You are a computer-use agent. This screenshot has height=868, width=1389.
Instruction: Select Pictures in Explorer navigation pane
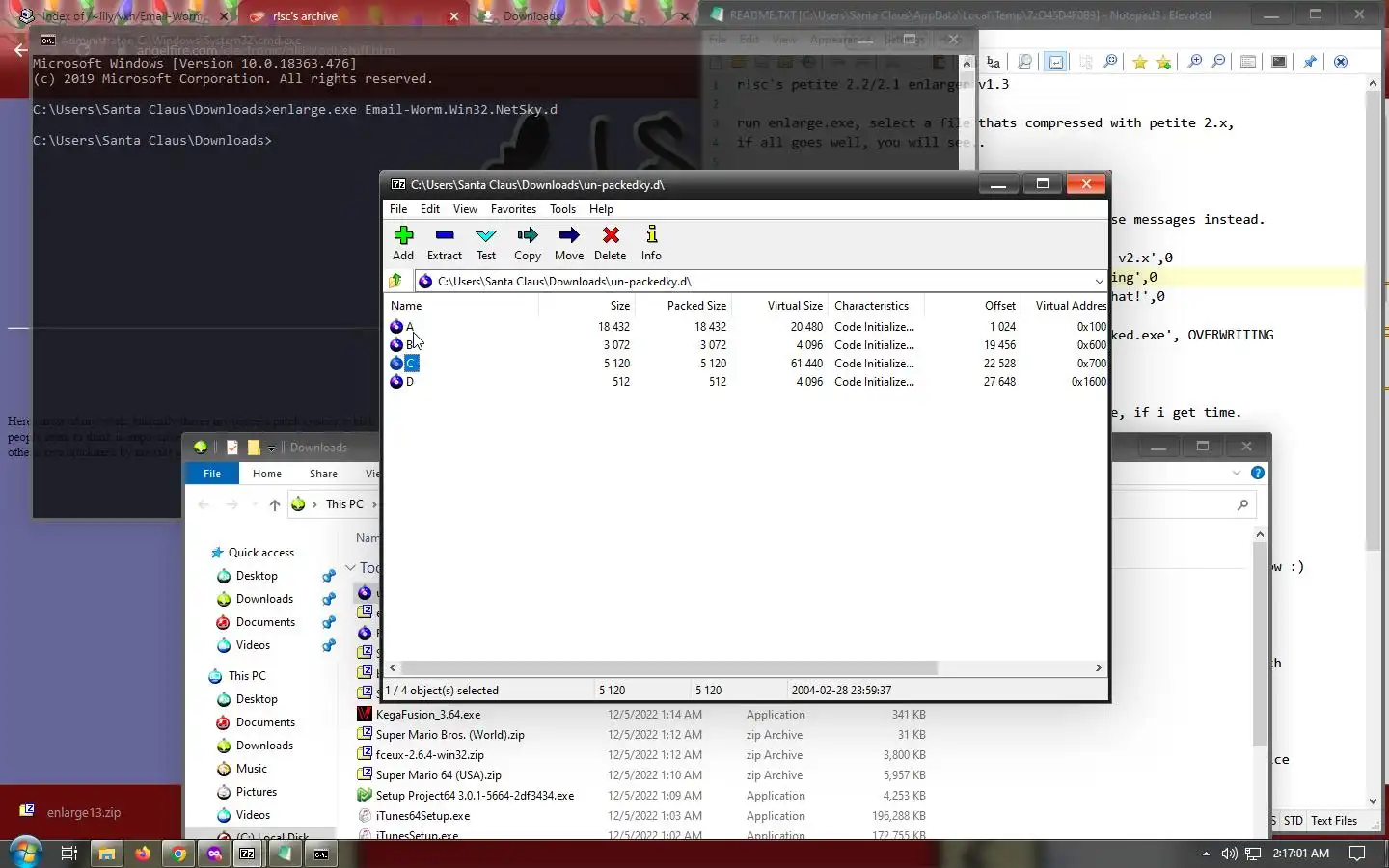[x=256, y=792]
